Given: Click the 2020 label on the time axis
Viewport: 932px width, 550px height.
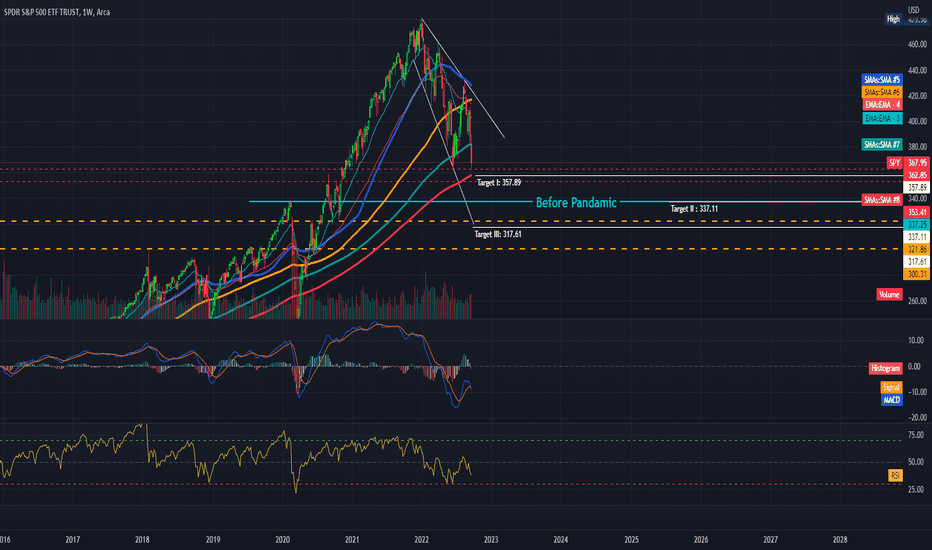Looking at the screenshot, I should click(282, 540).
